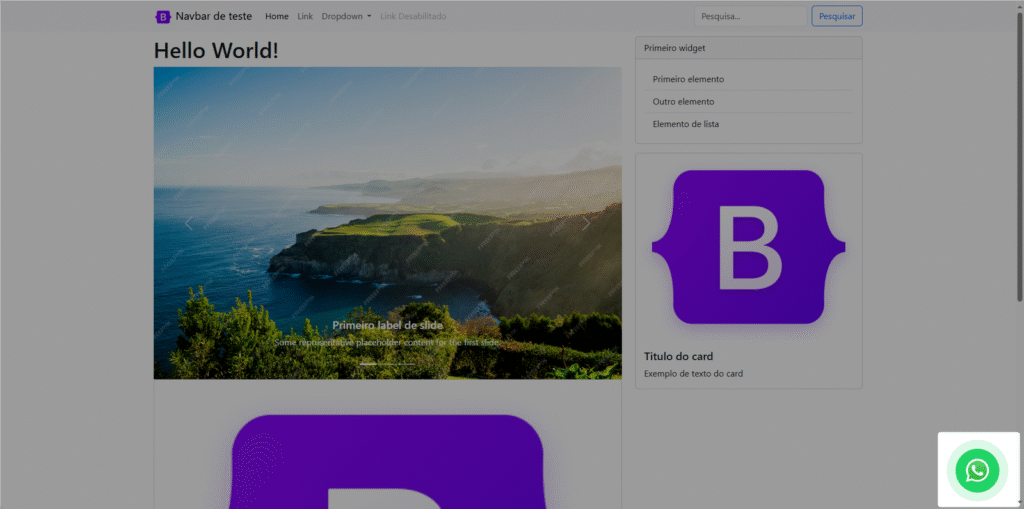This screenshot has height=509, width=1024.
Task: Click the 'Link Desabilitado' nav item
Action: [413, 16]
